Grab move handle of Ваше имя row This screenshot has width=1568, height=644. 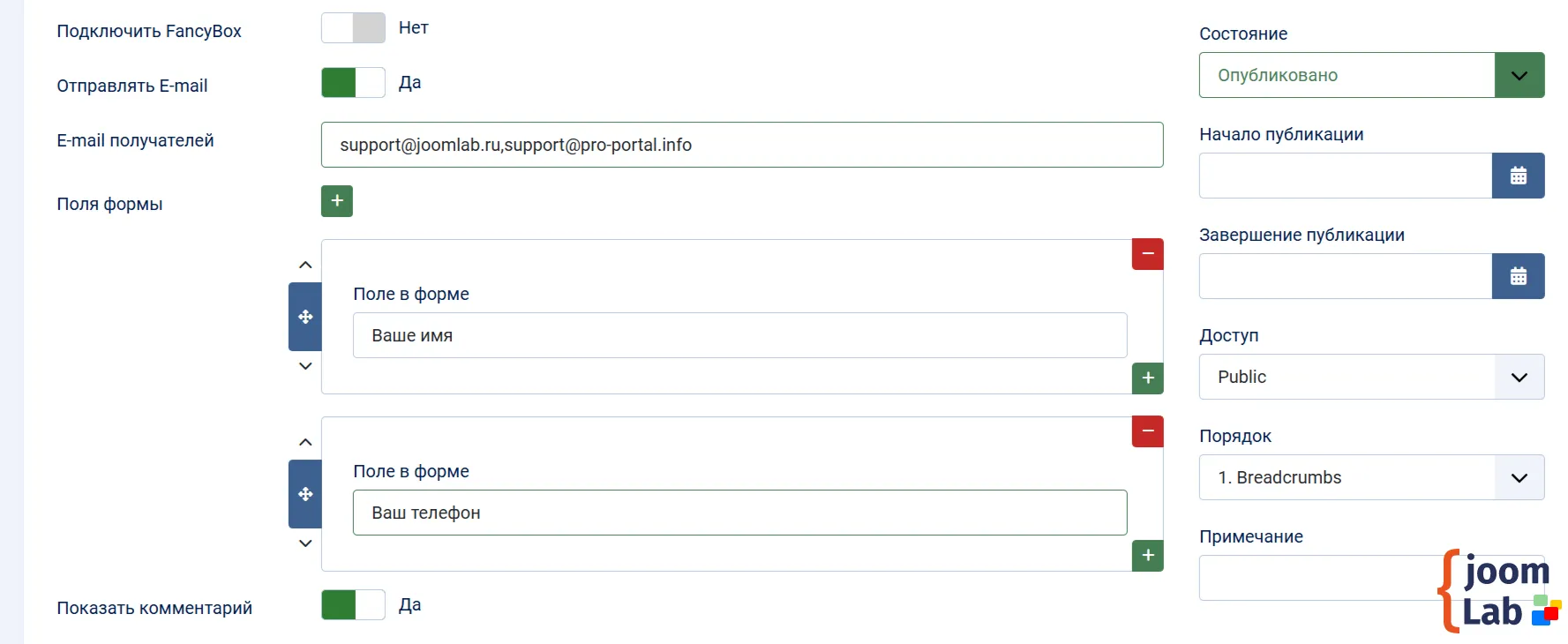[x=305, y=317]
